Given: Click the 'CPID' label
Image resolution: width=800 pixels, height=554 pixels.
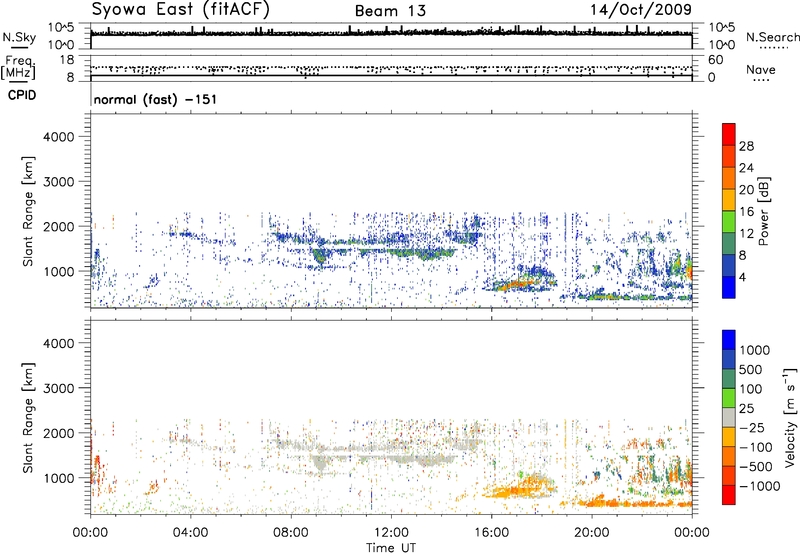Looking at the screenshot, I should click(22, 95).
